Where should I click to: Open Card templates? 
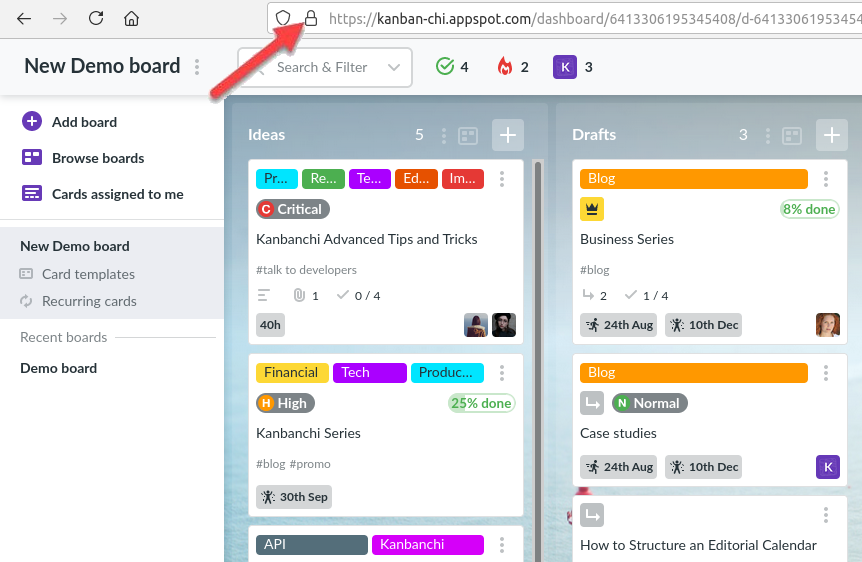(x=88, y=274)
